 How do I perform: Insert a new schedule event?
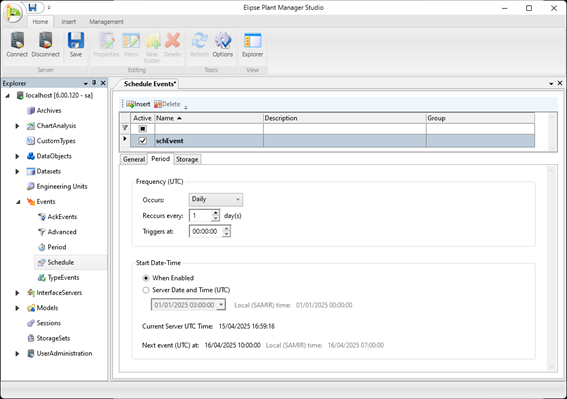(x=138, y=104)
